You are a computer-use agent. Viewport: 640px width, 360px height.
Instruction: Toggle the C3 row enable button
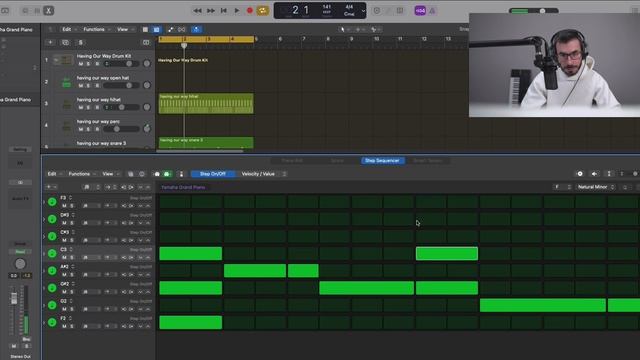52,253
